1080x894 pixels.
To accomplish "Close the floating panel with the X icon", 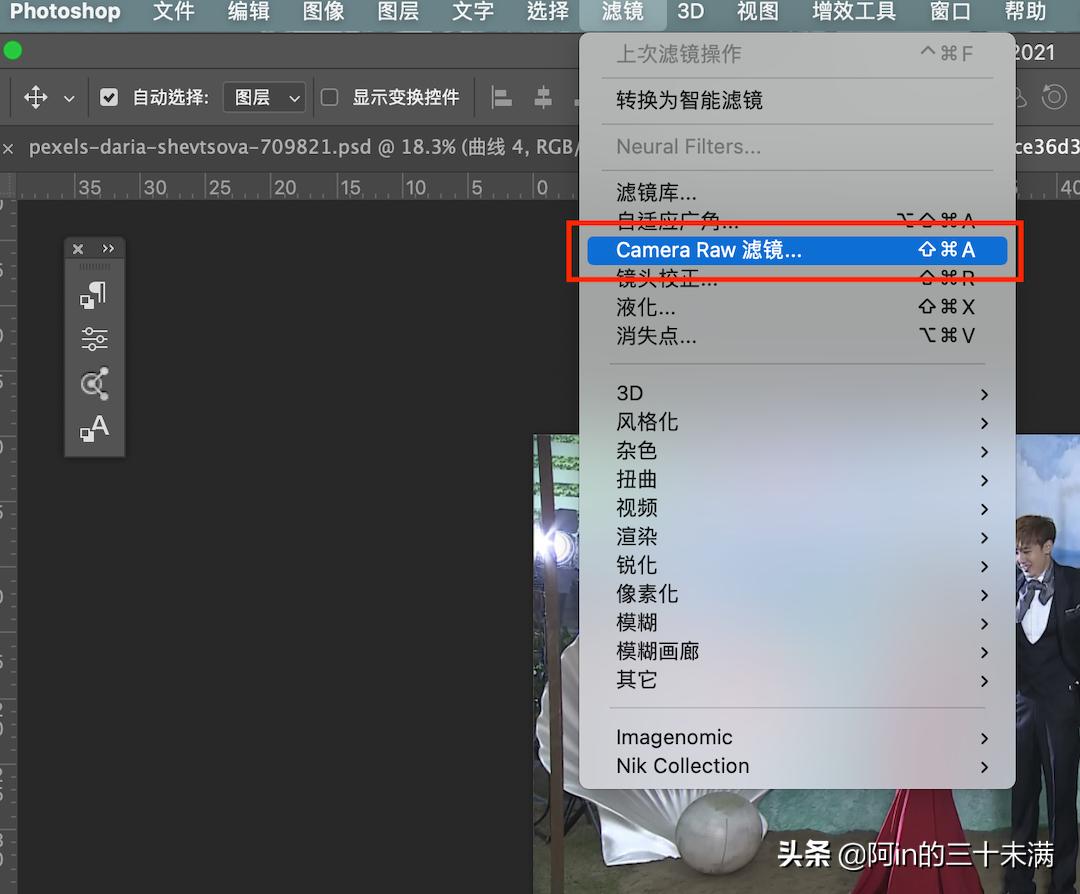I will coord(78,249).
